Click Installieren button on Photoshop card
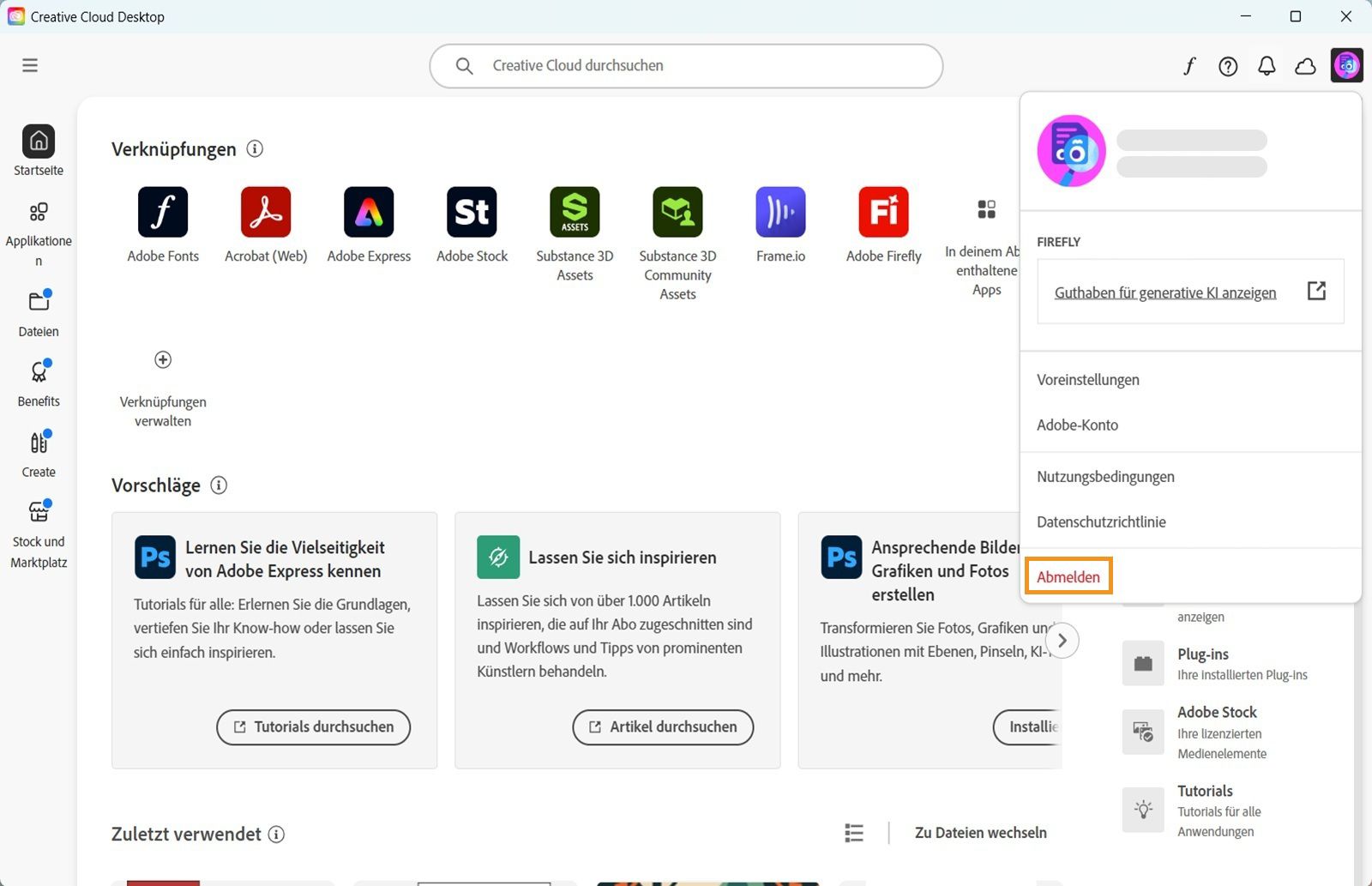Screen dimensions: 1372x886 (x=1027, y=726)
